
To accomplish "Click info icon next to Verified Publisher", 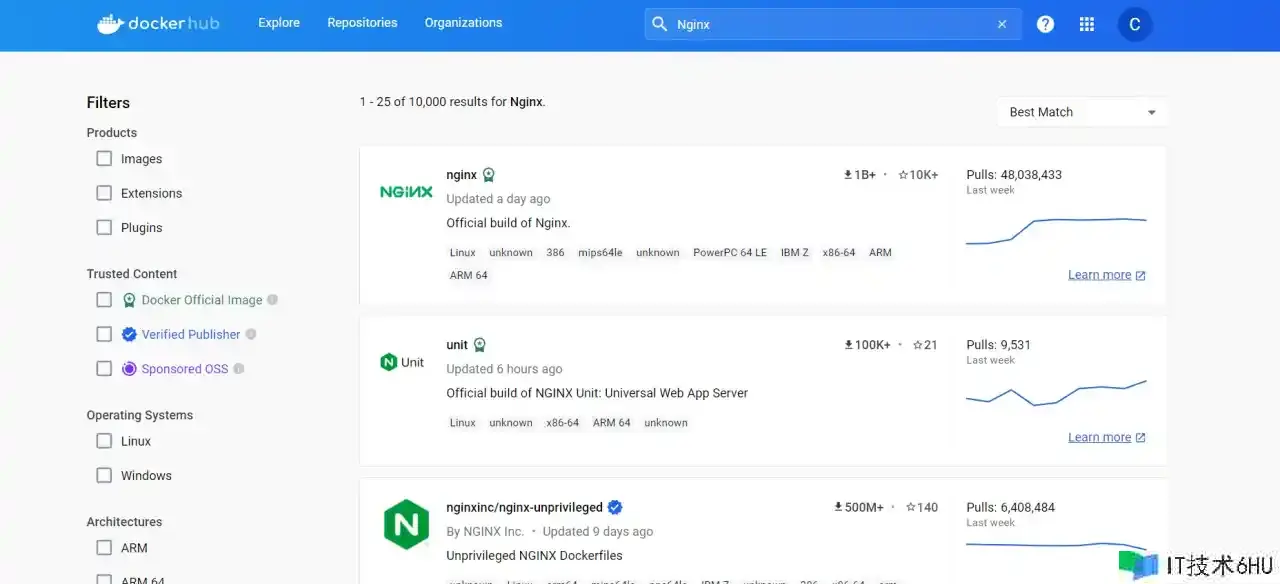I will tap(251, 334).
